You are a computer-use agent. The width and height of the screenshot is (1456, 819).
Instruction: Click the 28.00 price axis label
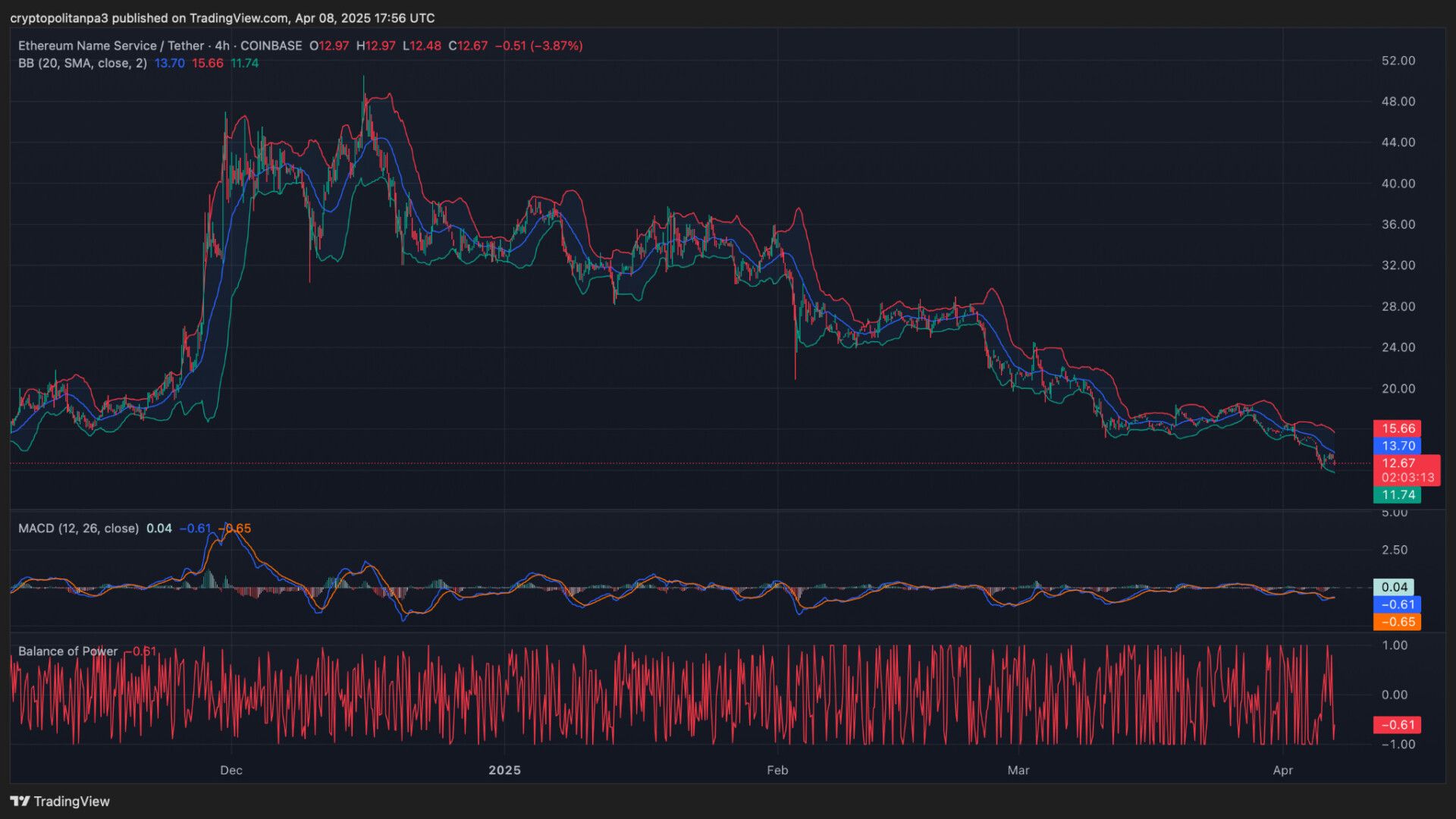click(1398, 306)
